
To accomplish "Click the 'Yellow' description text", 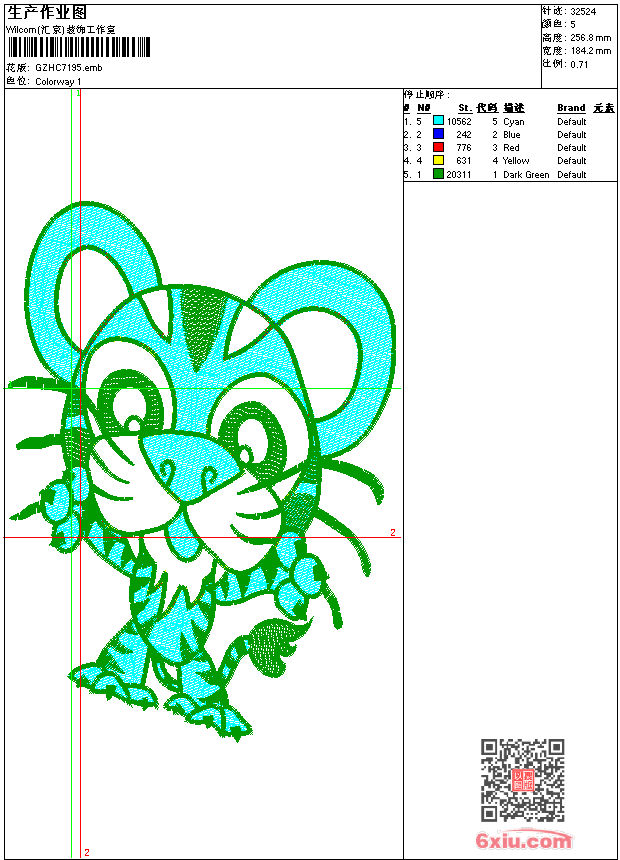I will coord(516,161).
